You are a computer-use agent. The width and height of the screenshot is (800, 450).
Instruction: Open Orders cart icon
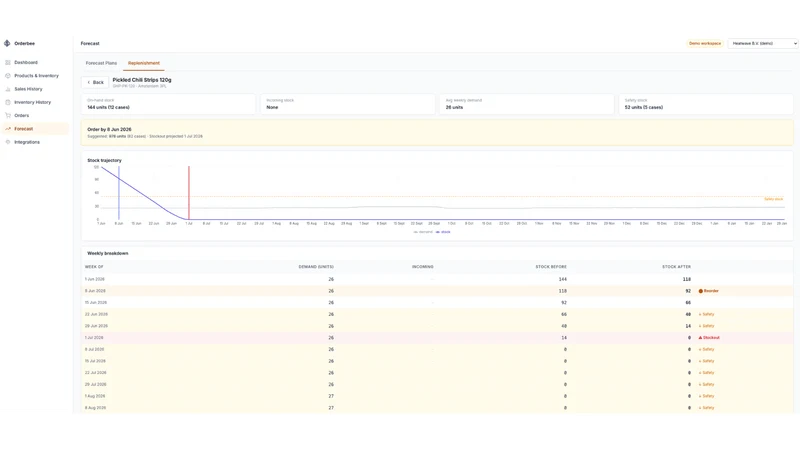click(8, 115)
